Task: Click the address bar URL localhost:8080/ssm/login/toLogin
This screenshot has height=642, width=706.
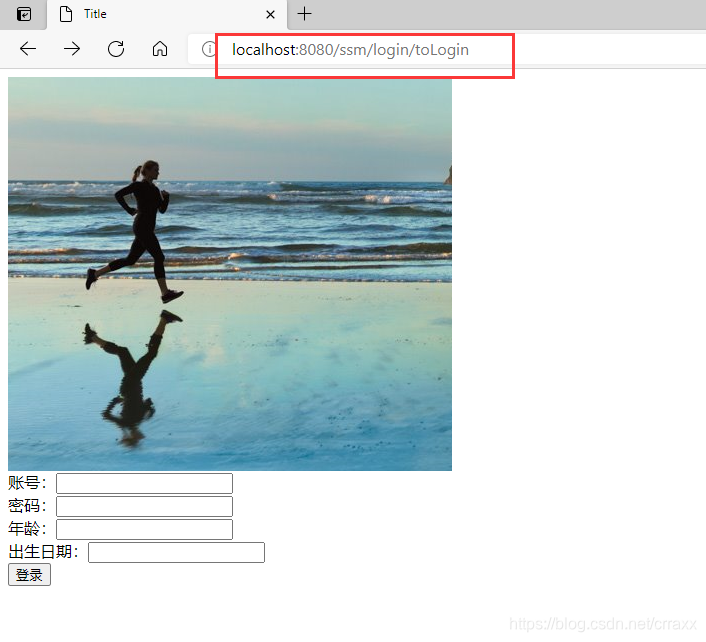Action: click(350, 50)
